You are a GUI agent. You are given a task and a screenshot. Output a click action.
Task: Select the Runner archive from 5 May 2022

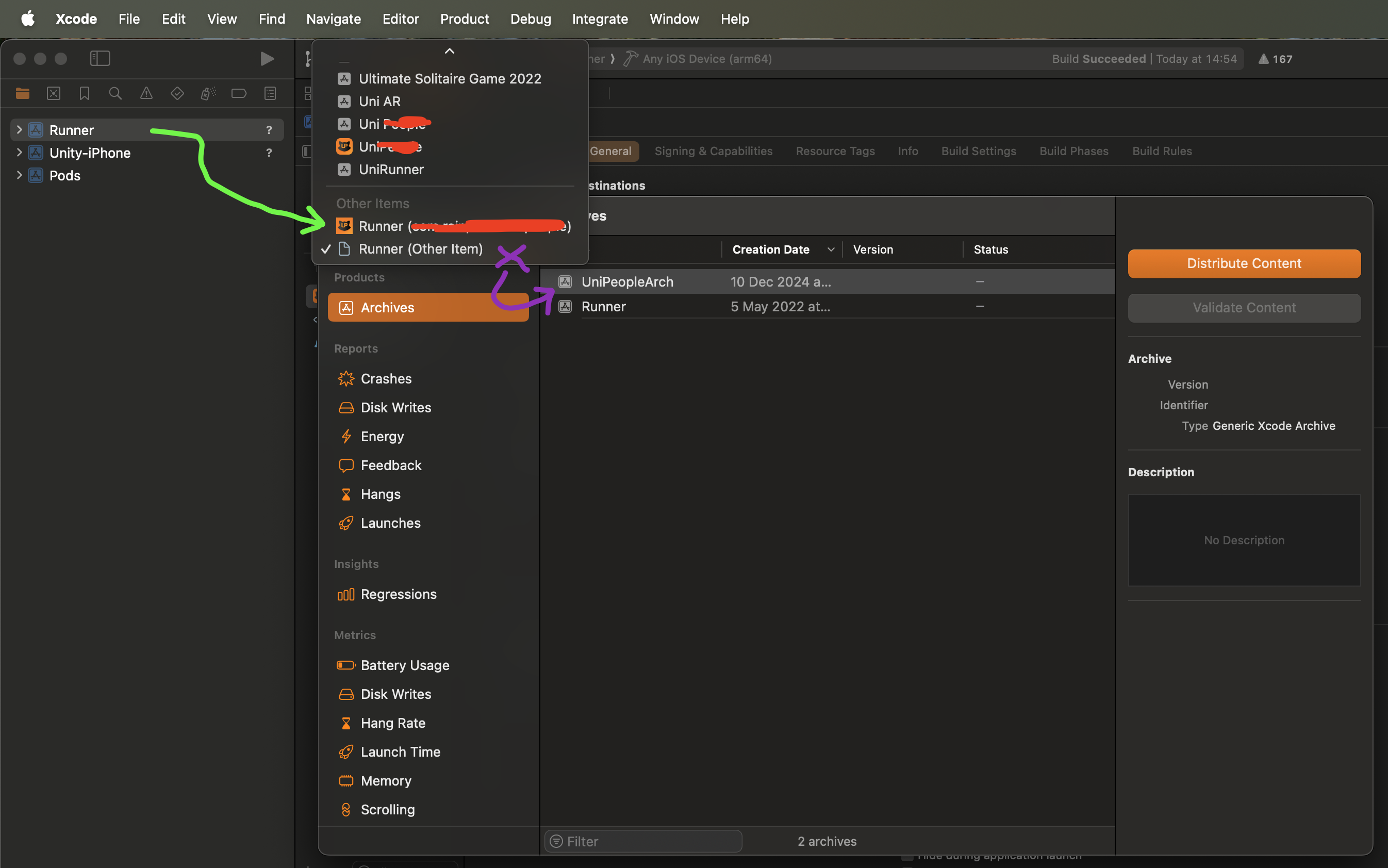[x=828, y=307]
